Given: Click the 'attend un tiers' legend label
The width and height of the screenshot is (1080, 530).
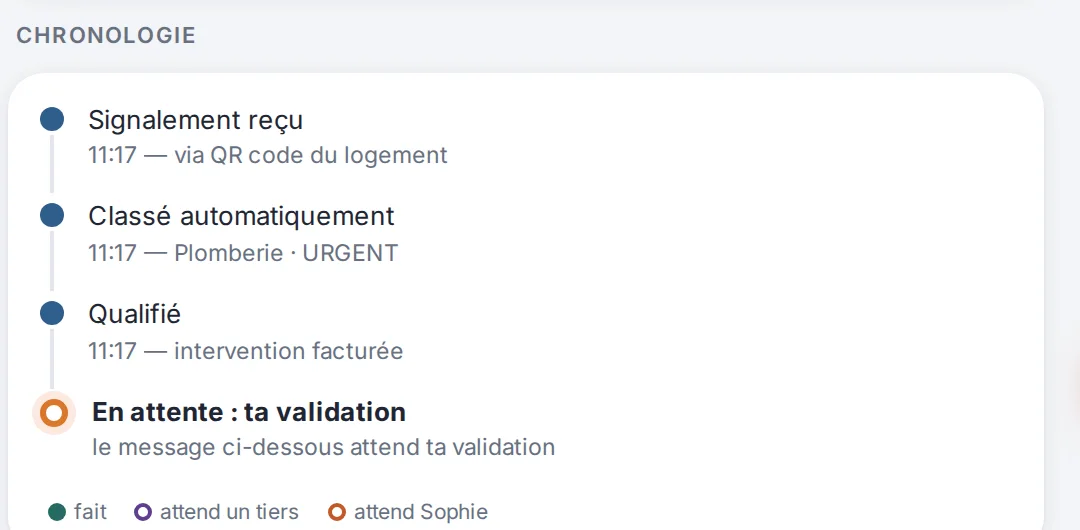Looking at the screenshot, I should click(x=229, y=512).
